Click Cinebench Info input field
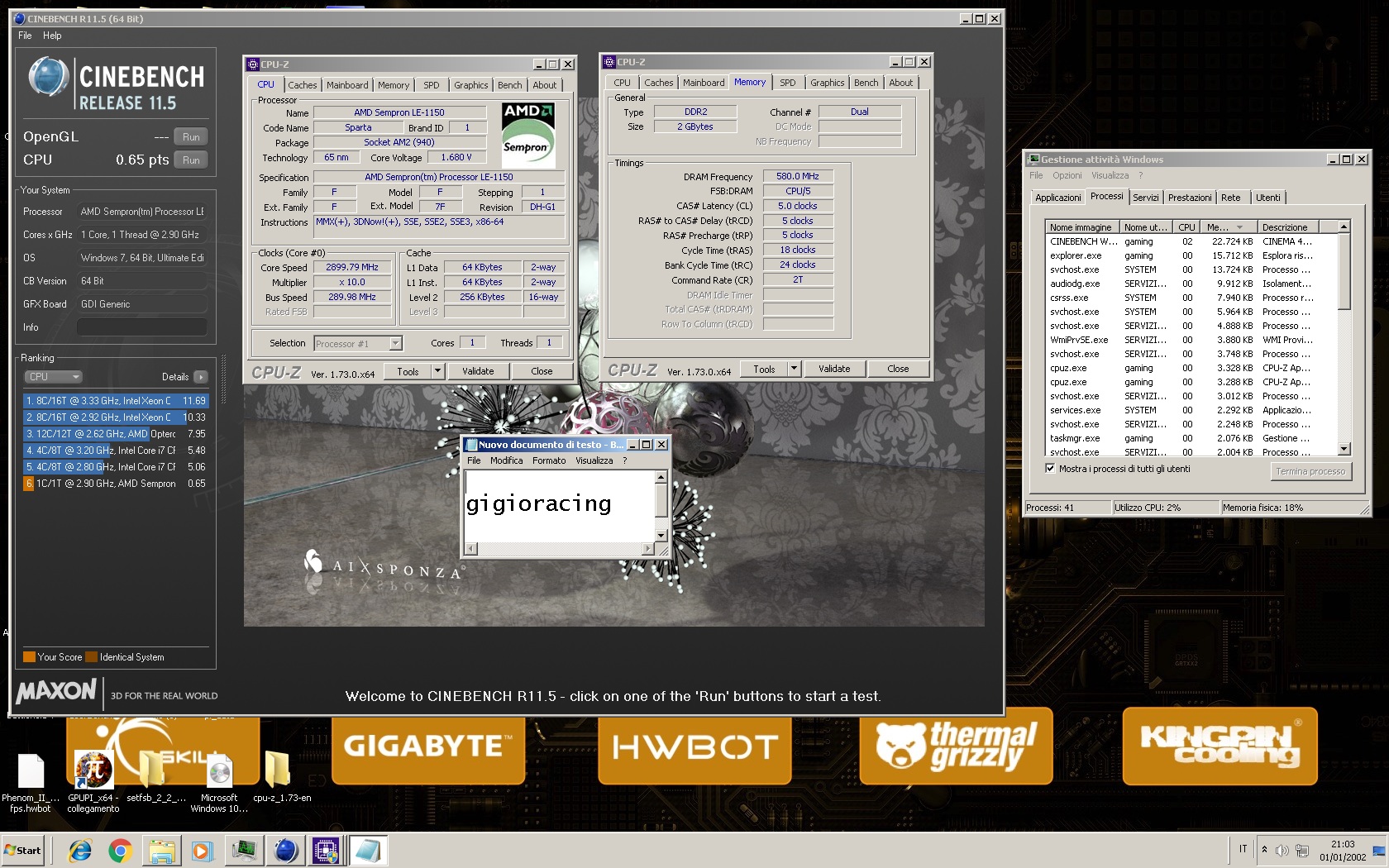1389x868 pixels. coord(141,327)
